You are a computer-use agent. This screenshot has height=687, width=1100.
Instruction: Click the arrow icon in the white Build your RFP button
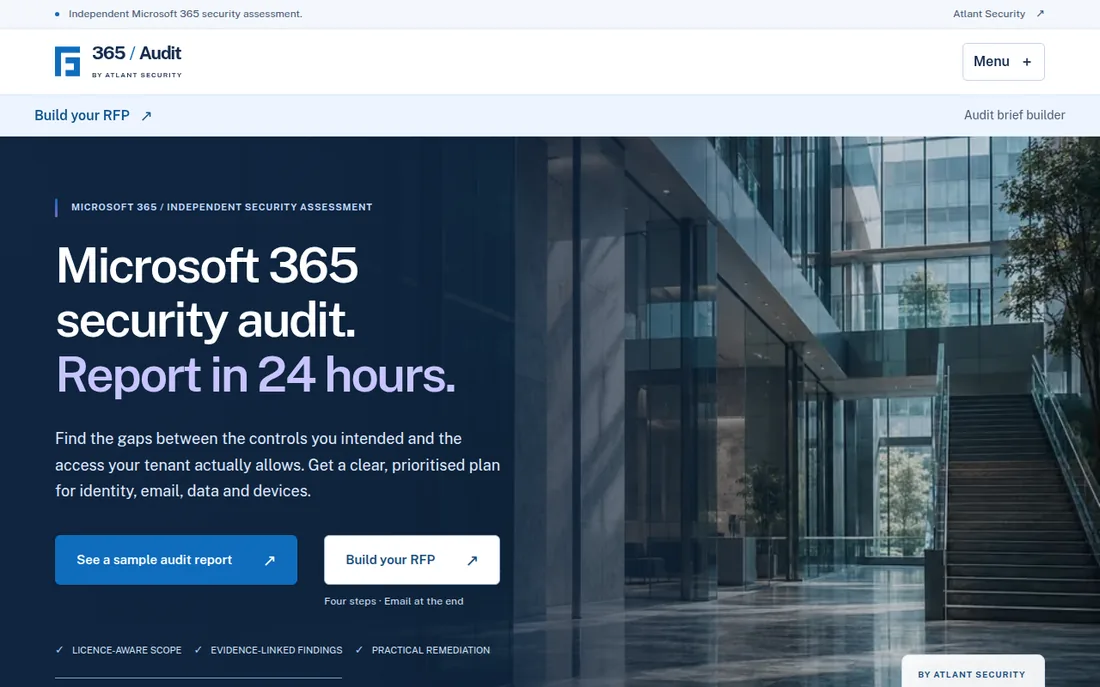click(472, 560)
